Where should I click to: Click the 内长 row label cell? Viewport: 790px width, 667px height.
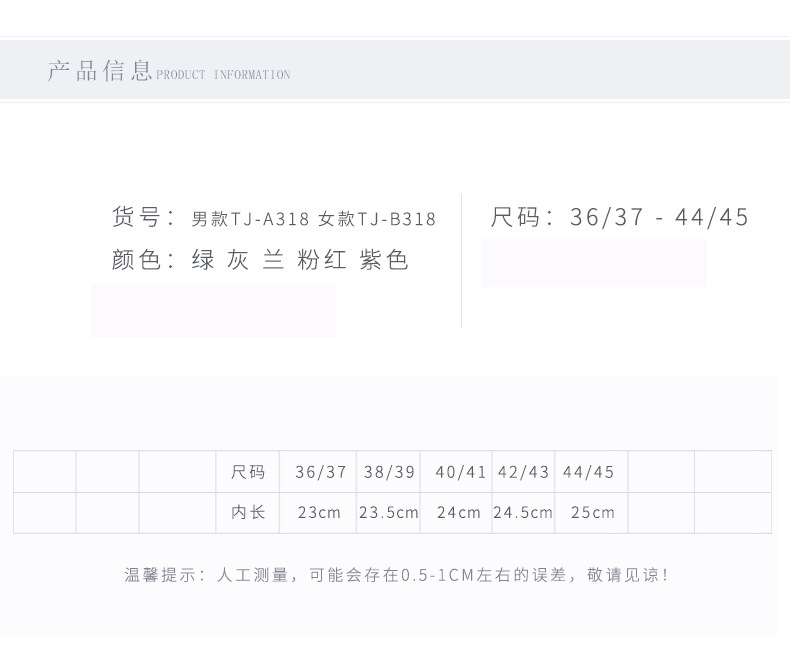point(248,512)
